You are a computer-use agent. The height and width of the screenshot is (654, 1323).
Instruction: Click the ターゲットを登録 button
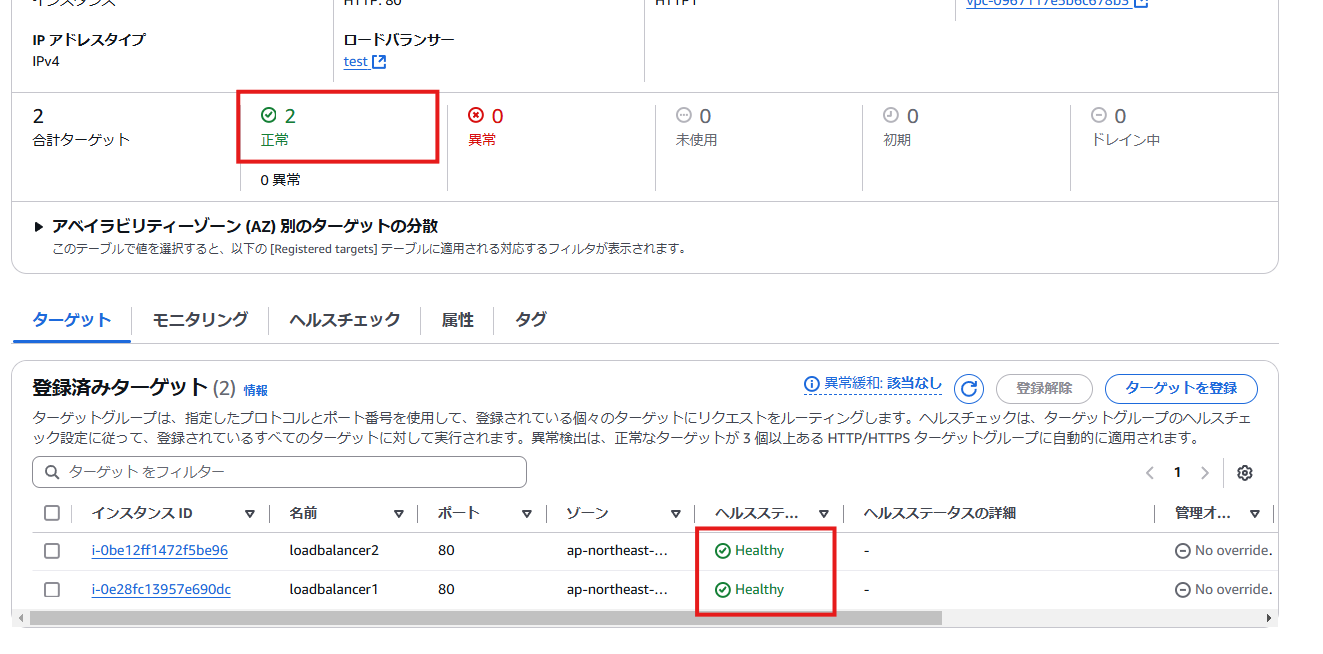(1181, 388)
